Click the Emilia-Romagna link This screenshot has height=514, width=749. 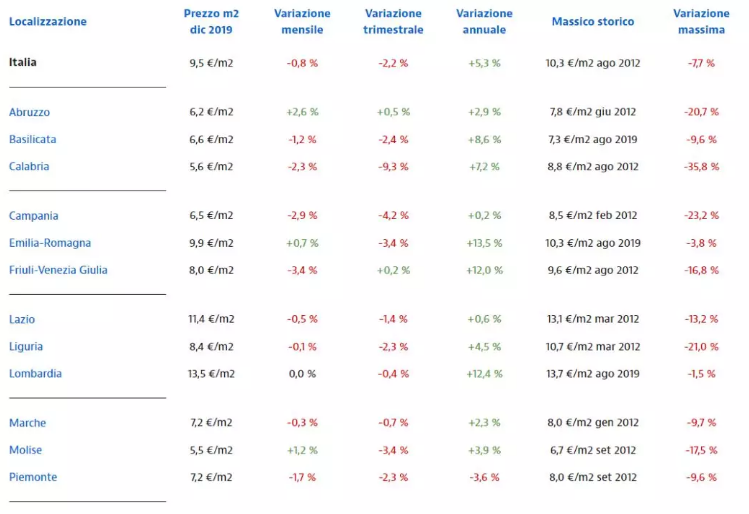click(x=50, y=243)
